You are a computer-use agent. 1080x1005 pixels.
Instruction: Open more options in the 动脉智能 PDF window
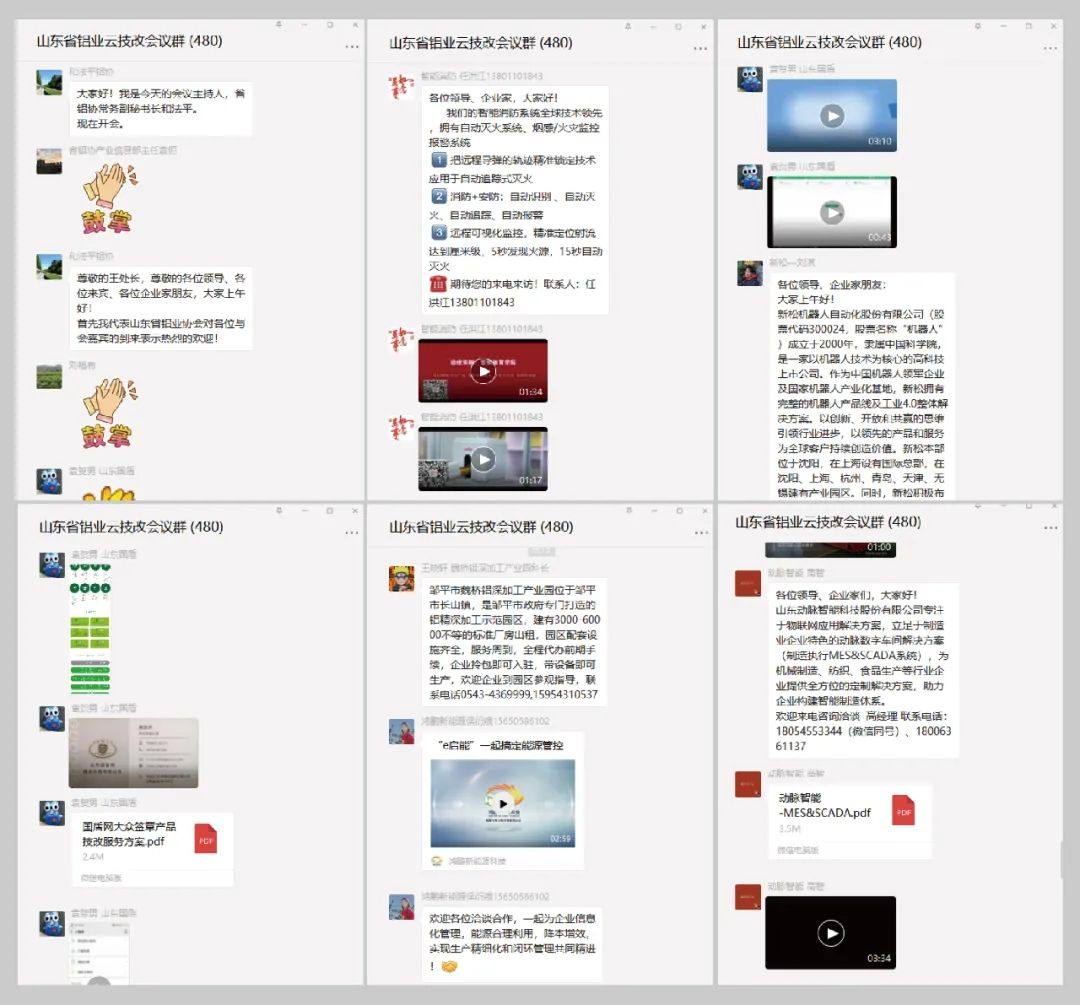[x=1050, y=528]
